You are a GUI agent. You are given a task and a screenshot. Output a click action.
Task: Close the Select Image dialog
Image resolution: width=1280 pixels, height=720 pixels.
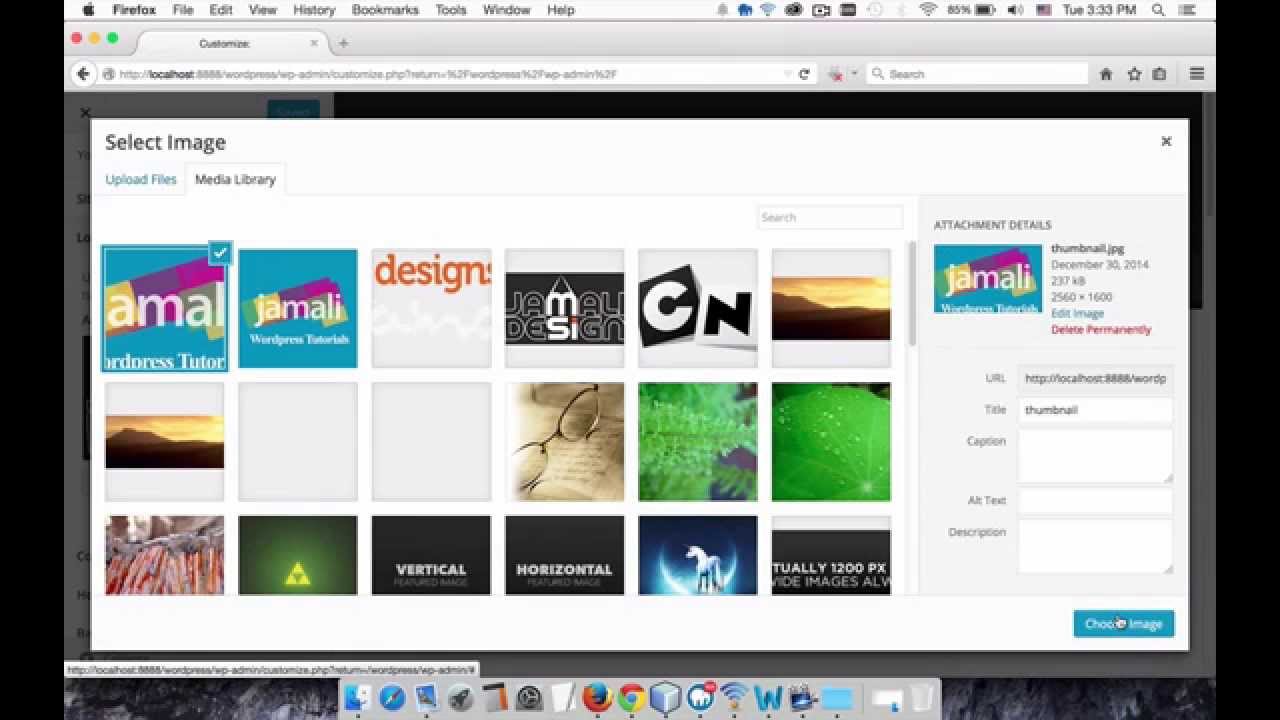(x=1166, y=141)
